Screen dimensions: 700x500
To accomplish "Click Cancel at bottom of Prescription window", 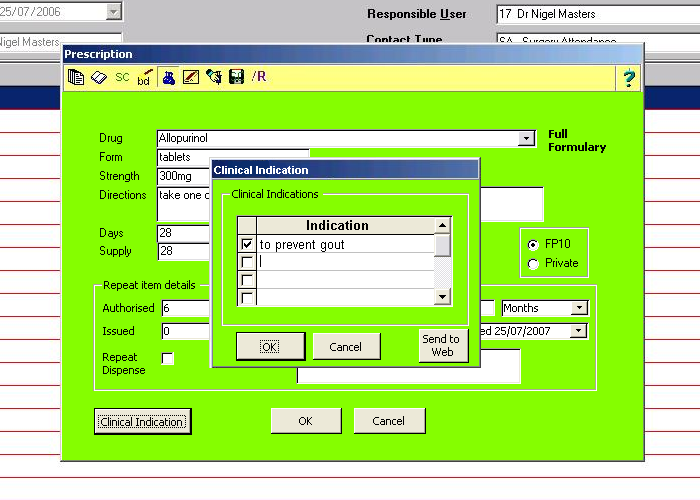I will tap(389, 421).
